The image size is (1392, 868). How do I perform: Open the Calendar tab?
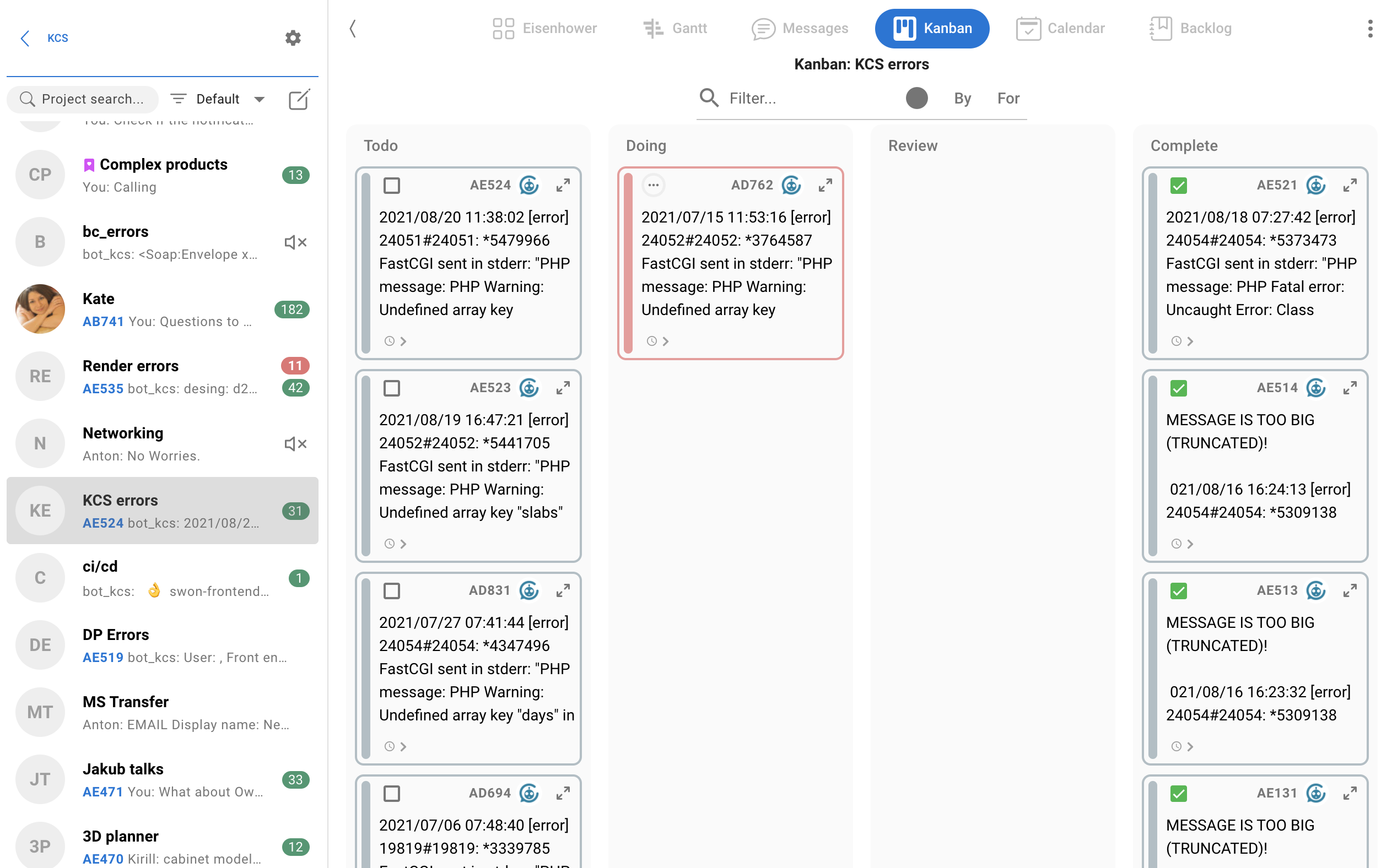tap(1060, 28)
